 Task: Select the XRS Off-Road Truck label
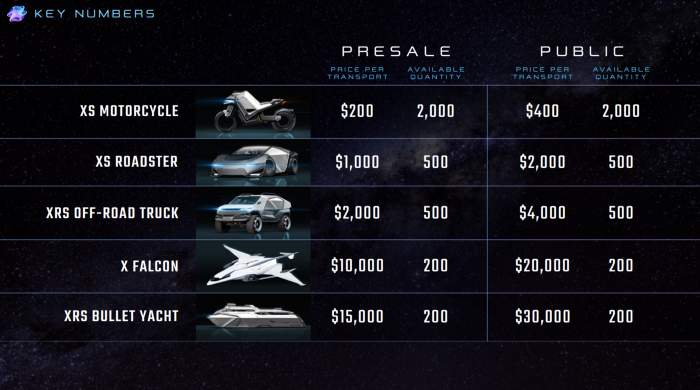pos(112,213)
